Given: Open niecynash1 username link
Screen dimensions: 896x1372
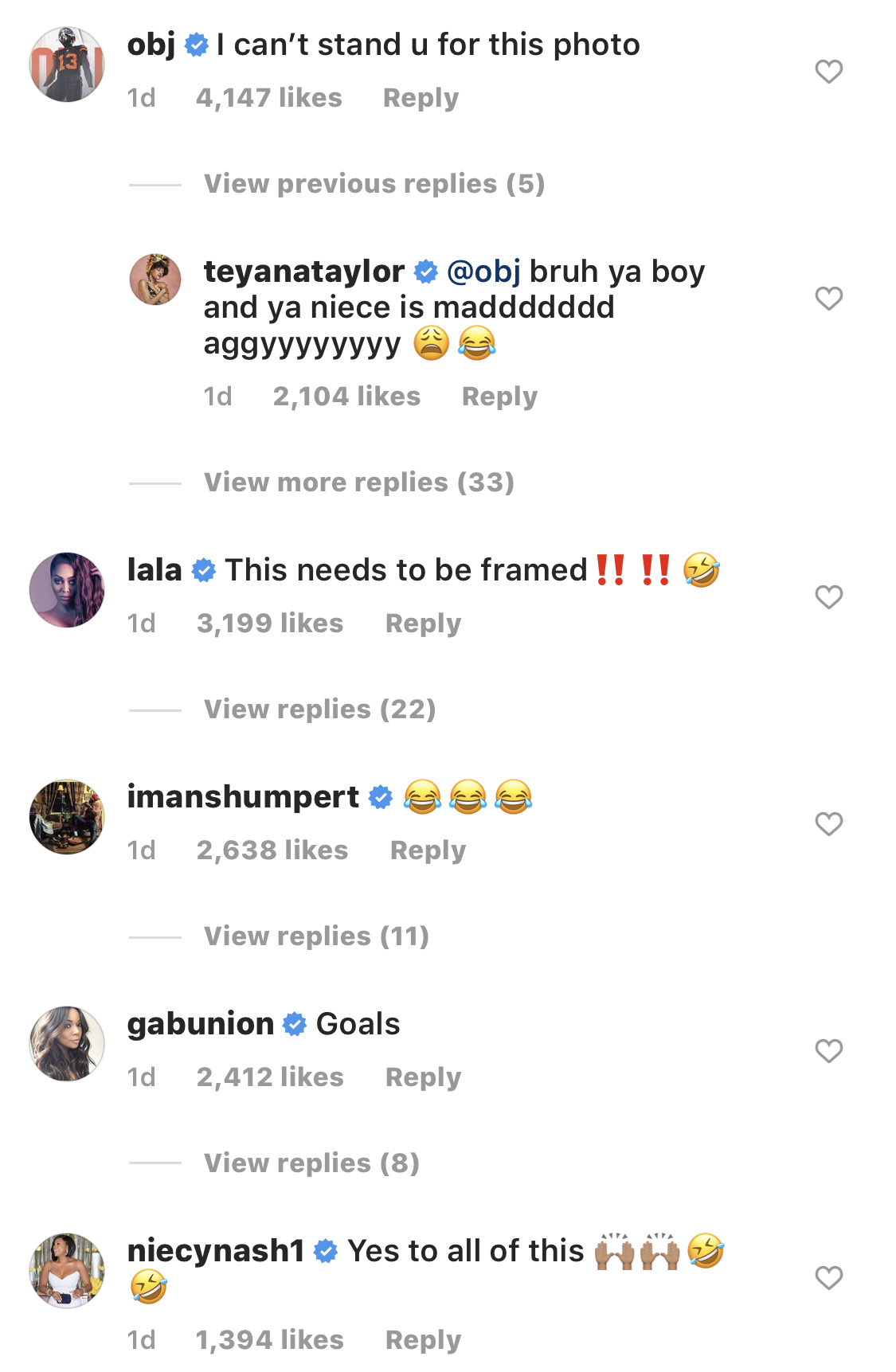Looking at the screenshot, I should [x=216, y=1251].
